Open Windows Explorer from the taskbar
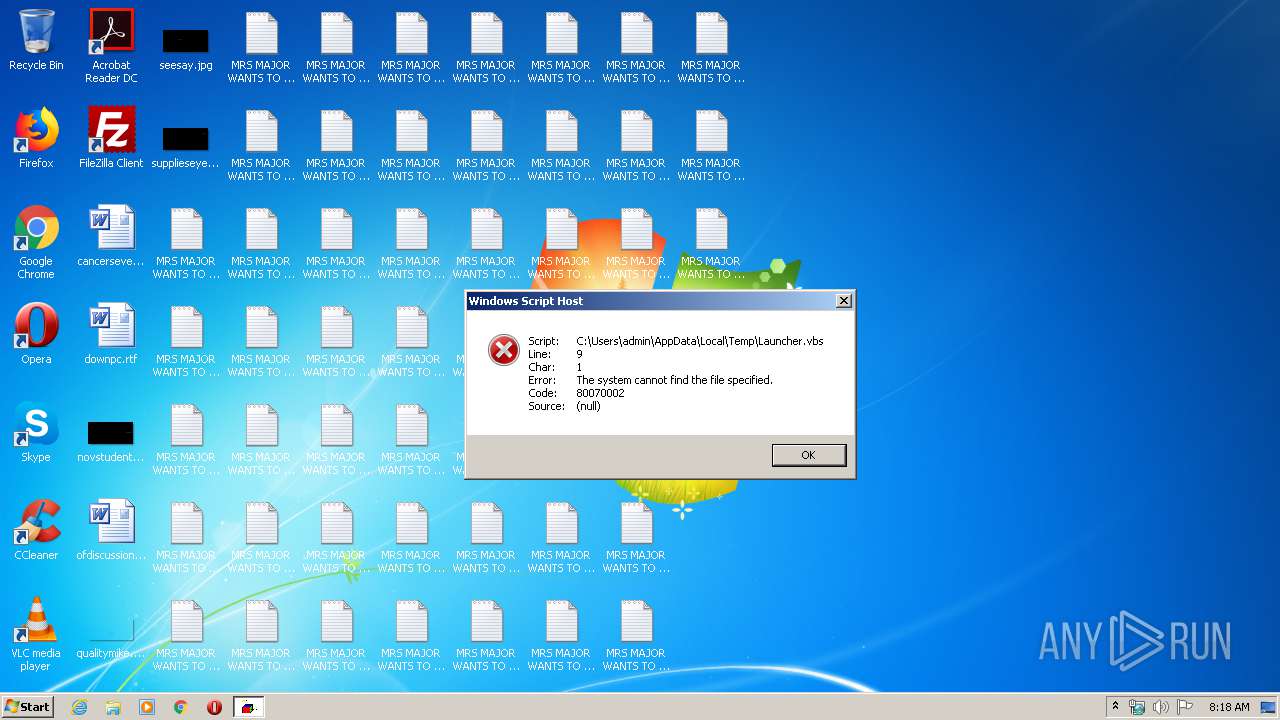The image size is (1280, 720). pos(113,707)
